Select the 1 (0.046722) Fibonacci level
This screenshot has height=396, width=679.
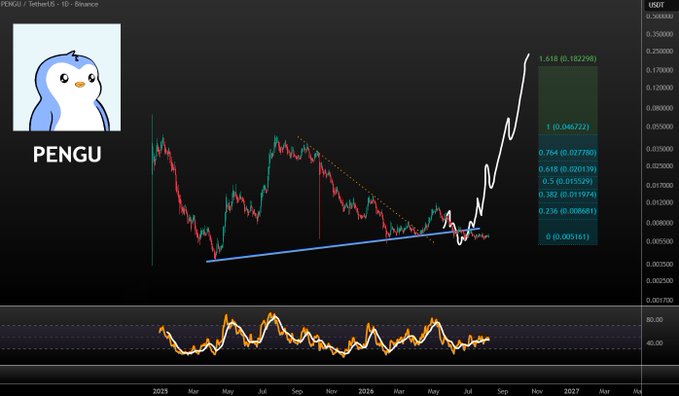(567, 127)
